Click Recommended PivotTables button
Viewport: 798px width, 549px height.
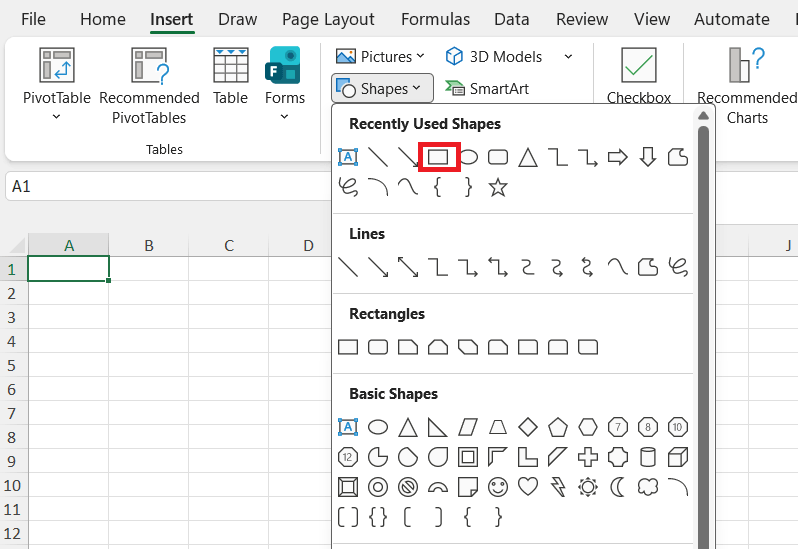click(x=149, y=85)
